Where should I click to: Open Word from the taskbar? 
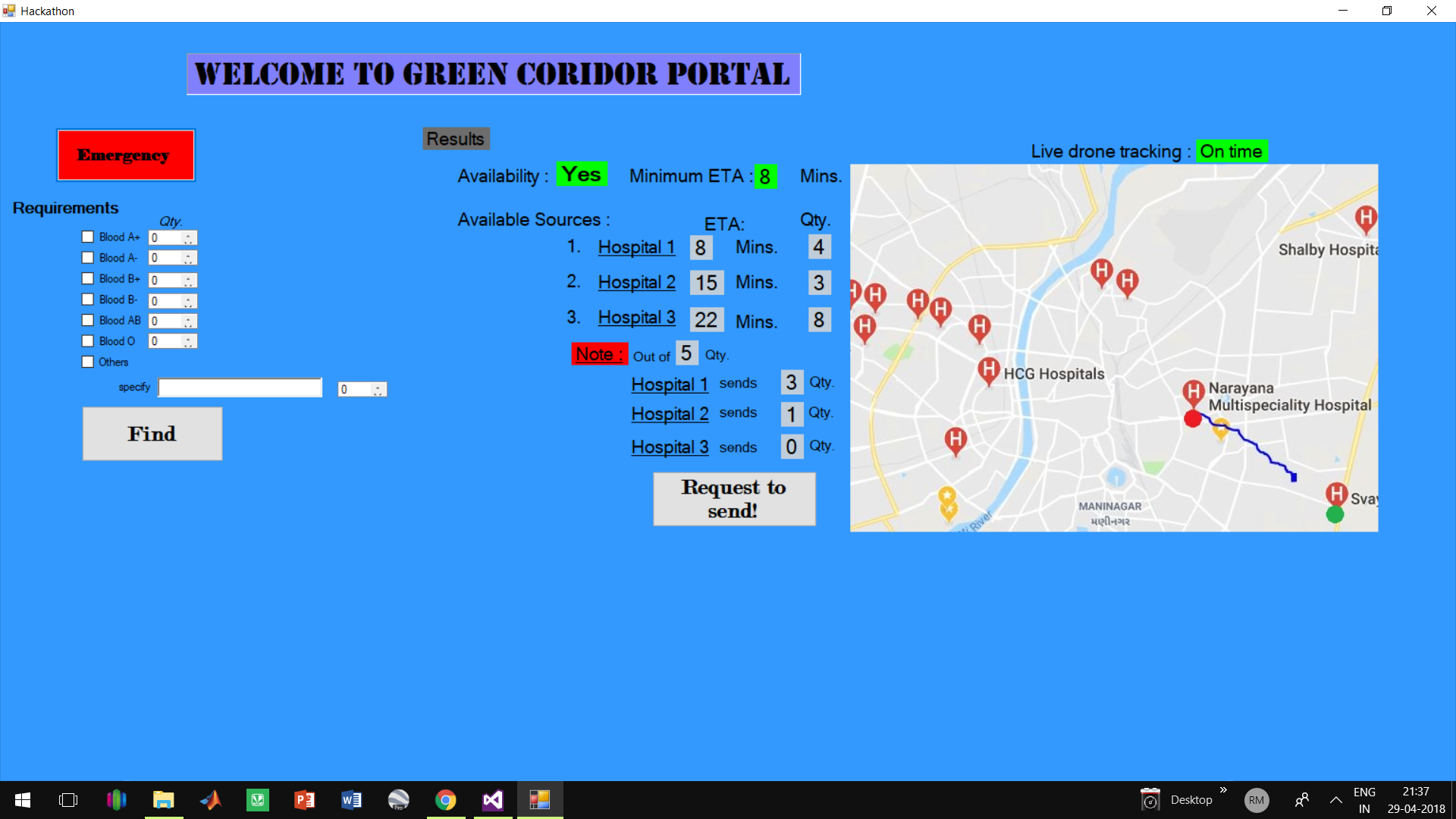352,800
